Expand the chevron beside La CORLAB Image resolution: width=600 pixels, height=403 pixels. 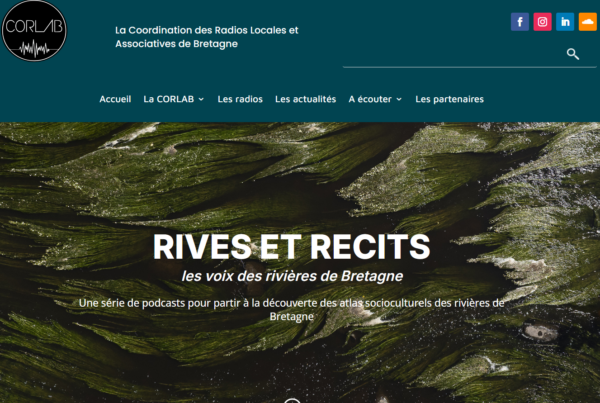click(x=201, y=99)
